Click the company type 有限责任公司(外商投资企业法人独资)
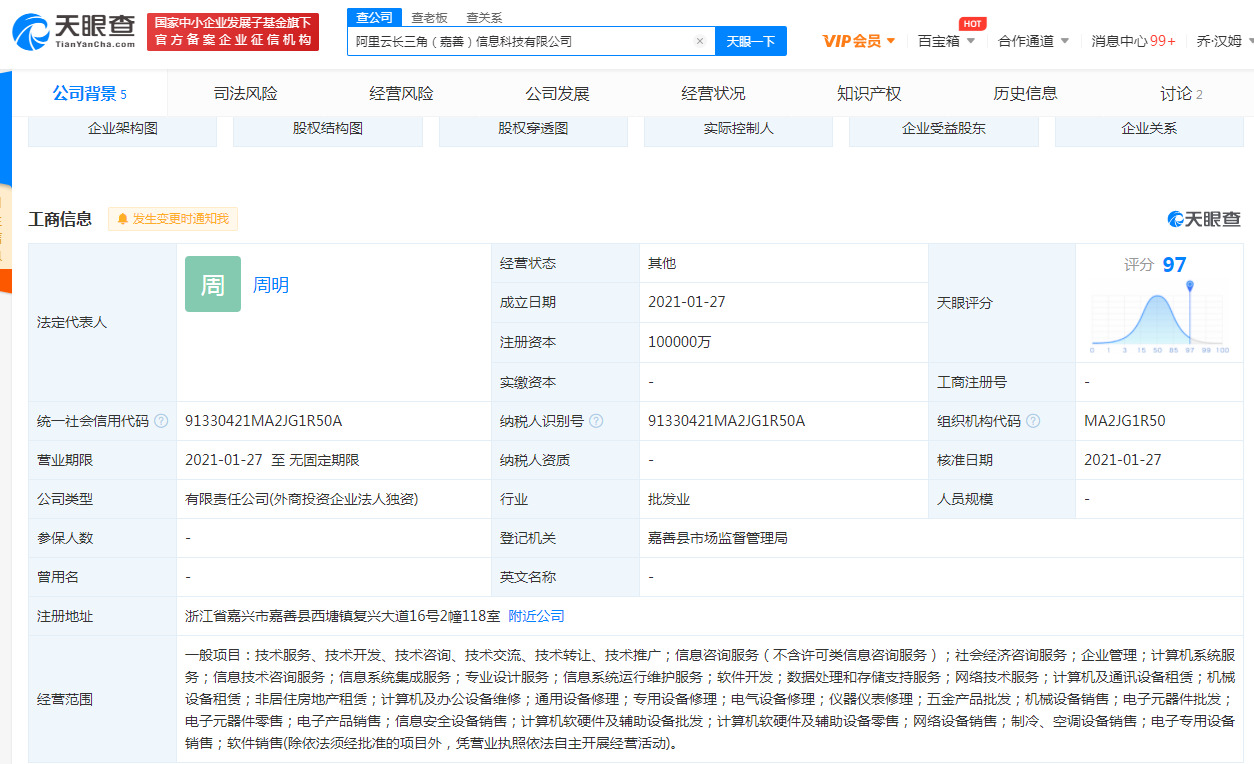This screenshot has width=1254, height=764. tap(301, 499)
